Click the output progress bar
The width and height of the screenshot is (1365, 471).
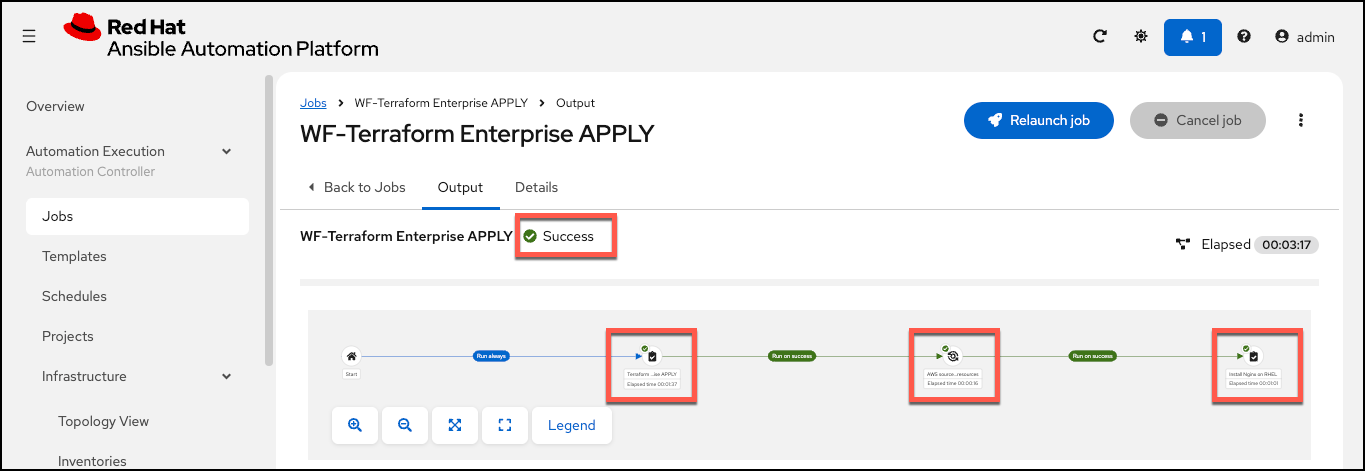point(809,283)
